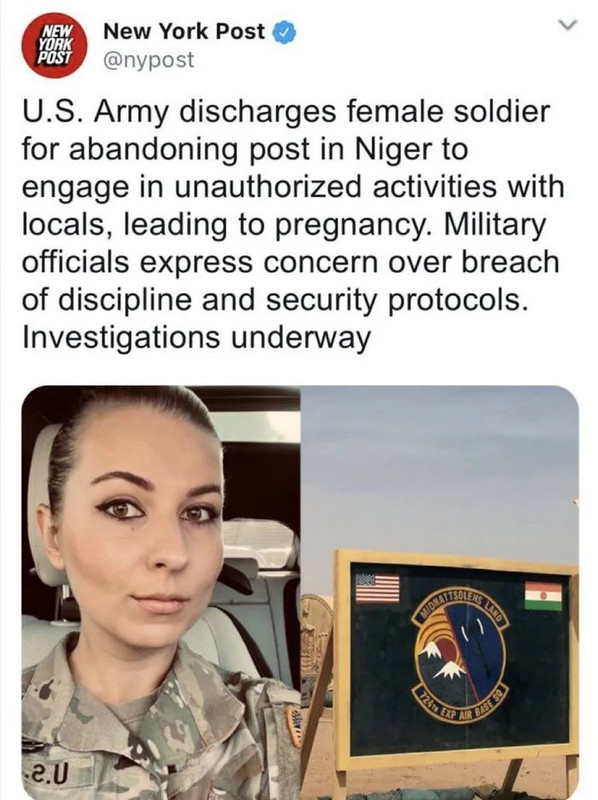Click the "Investigations underway" tweet line

click(196, 337)
